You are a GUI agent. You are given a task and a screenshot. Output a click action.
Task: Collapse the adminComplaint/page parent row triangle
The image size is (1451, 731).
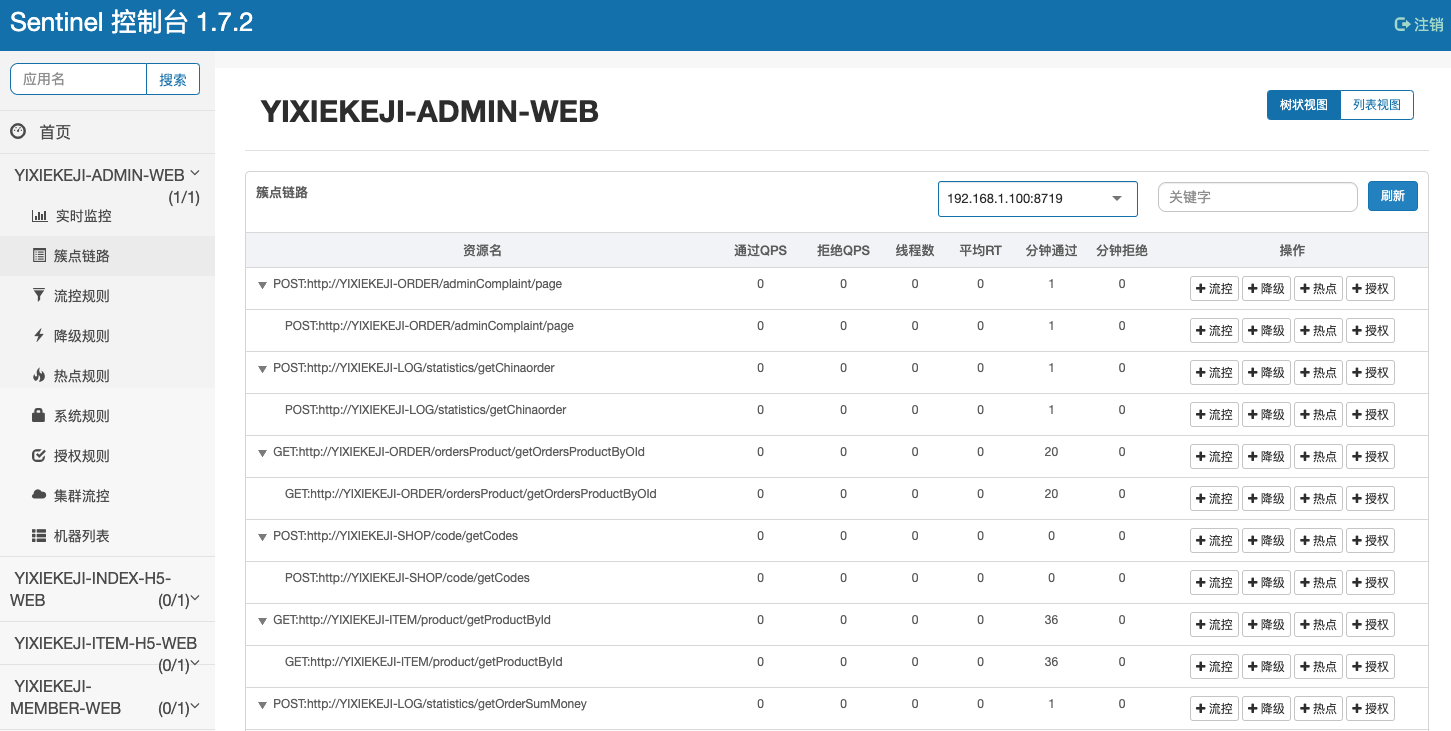(262, 285)
